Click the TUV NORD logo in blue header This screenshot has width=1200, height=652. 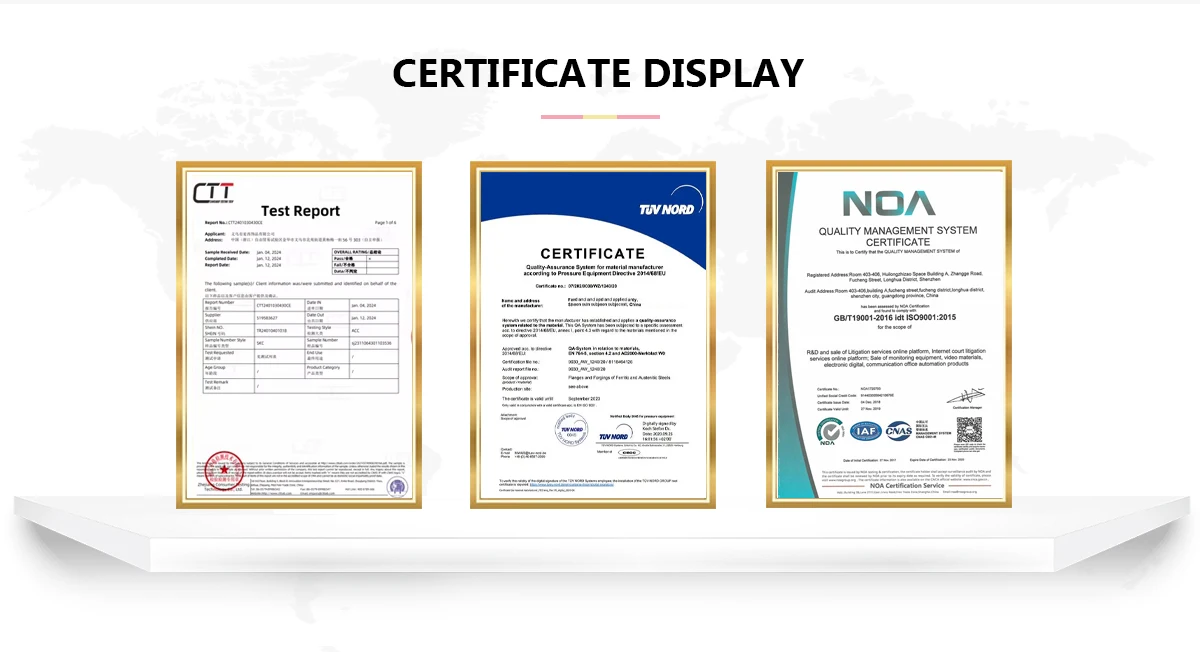(667, 209)
